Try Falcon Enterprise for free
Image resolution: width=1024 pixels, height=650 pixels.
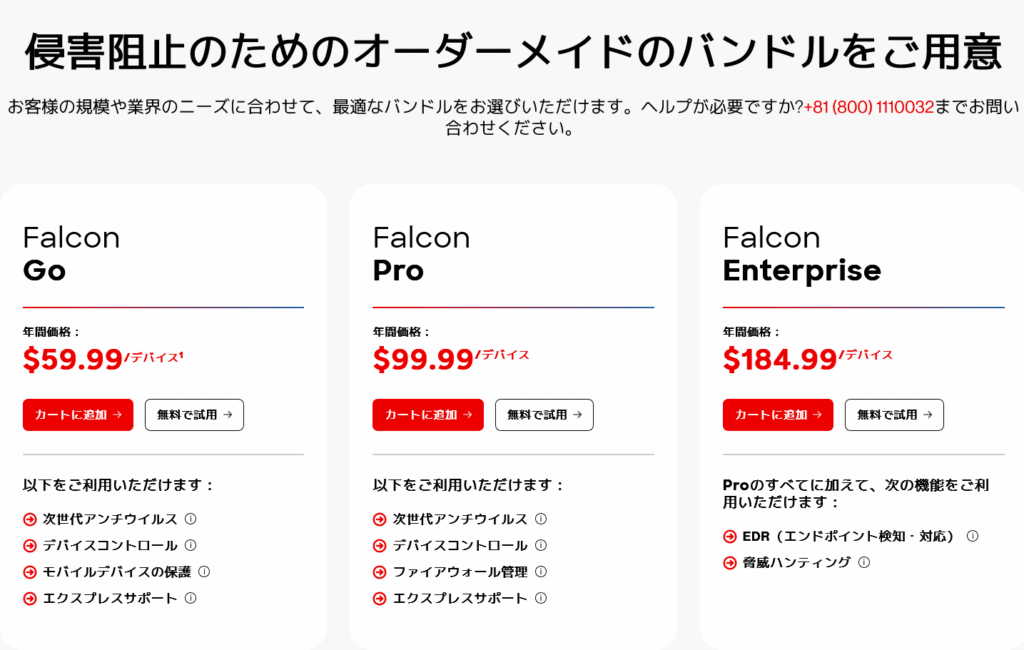coord(894,415)
